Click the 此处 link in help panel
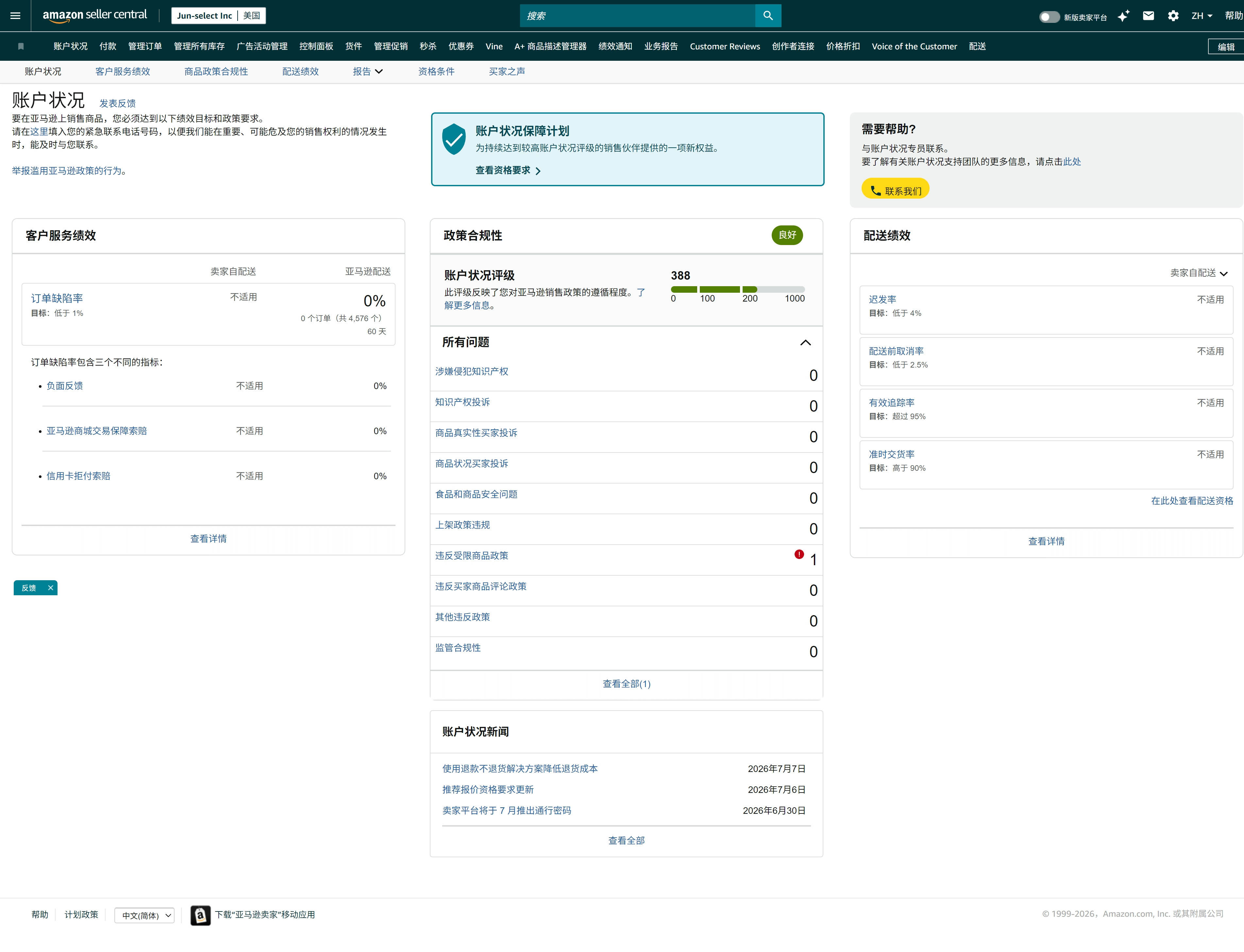This screenshot has width=1244, height=952. click(x=1072, y=161)
